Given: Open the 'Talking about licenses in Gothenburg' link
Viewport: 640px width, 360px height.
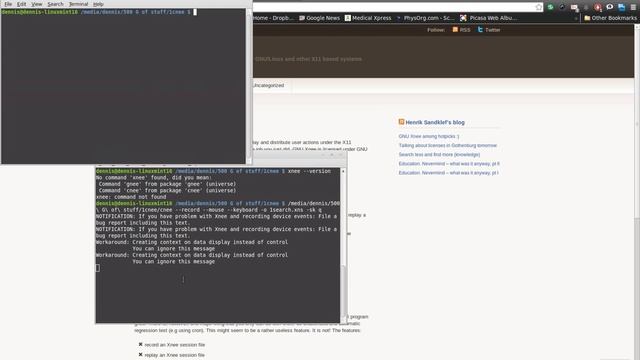Looking at the screenshot, I should [448, 146].
